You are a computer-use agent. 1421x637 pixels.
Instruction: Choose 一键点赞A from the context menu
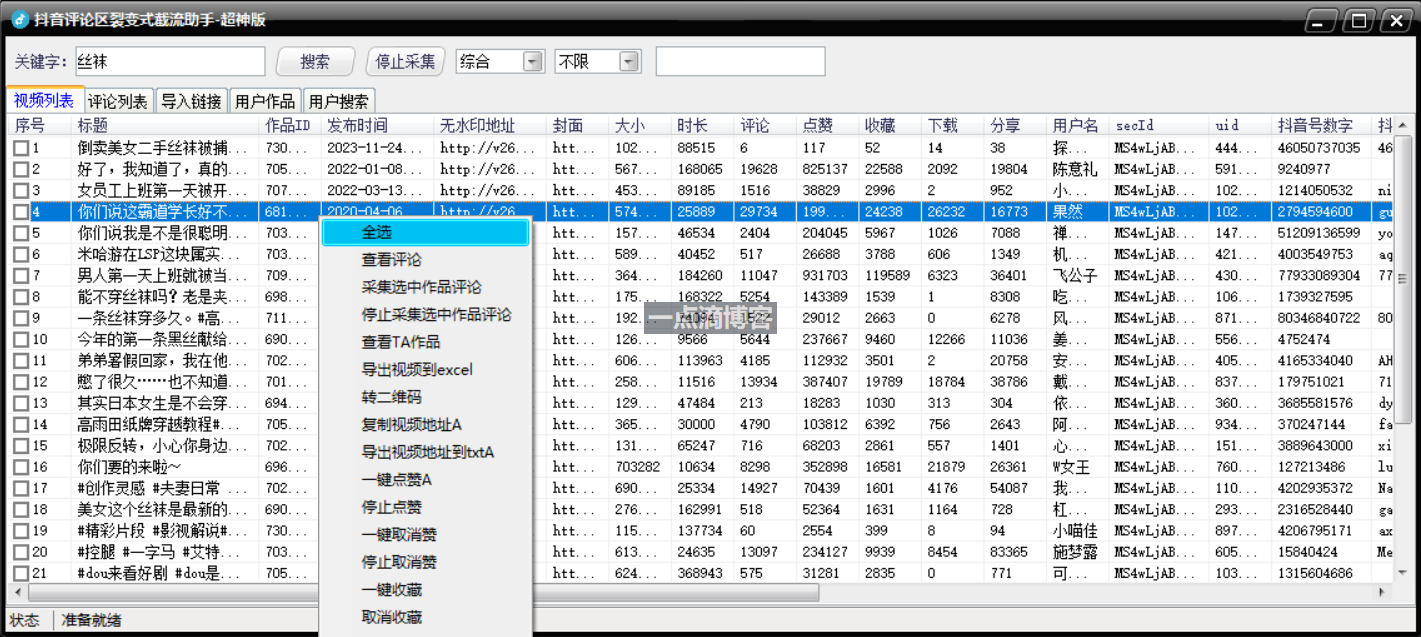[x=425, y=480]
